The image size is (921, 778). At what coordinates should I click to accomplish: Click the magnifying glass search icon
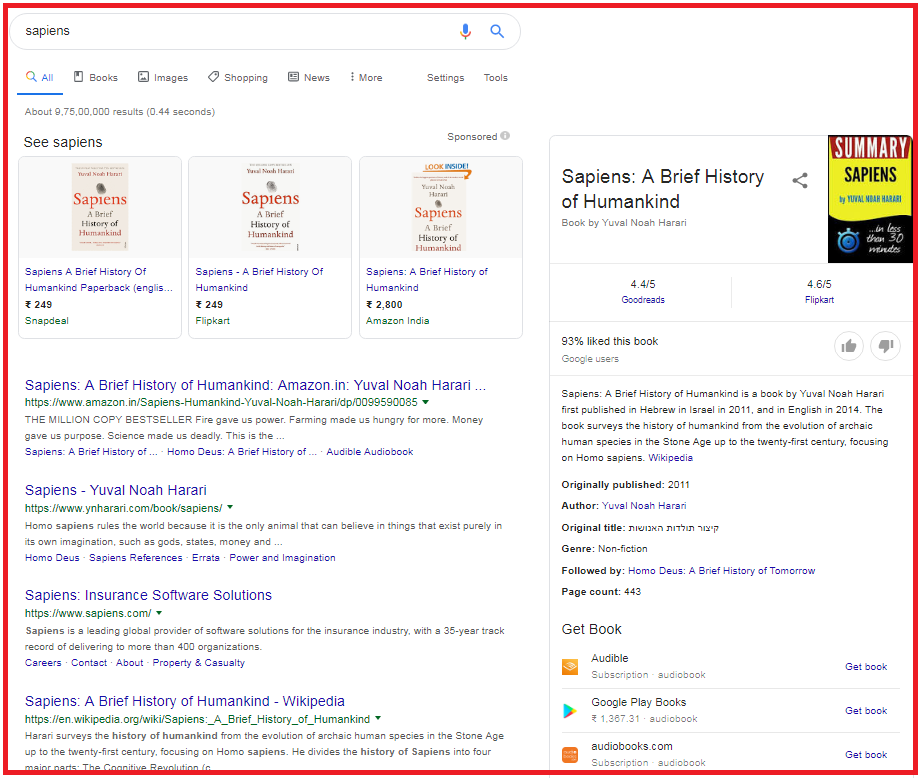pos(497,31)
